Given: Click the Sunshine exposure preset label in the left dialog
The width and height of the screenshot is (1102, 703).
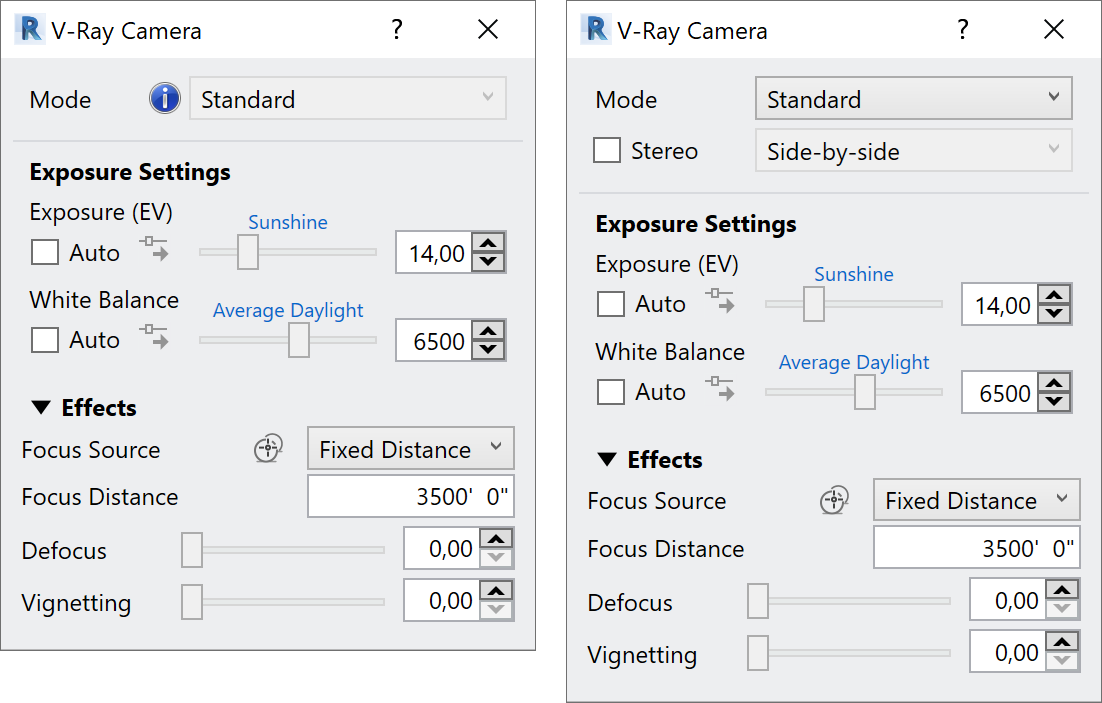Looking at the screenshot, I should click(x=288, y=222).
